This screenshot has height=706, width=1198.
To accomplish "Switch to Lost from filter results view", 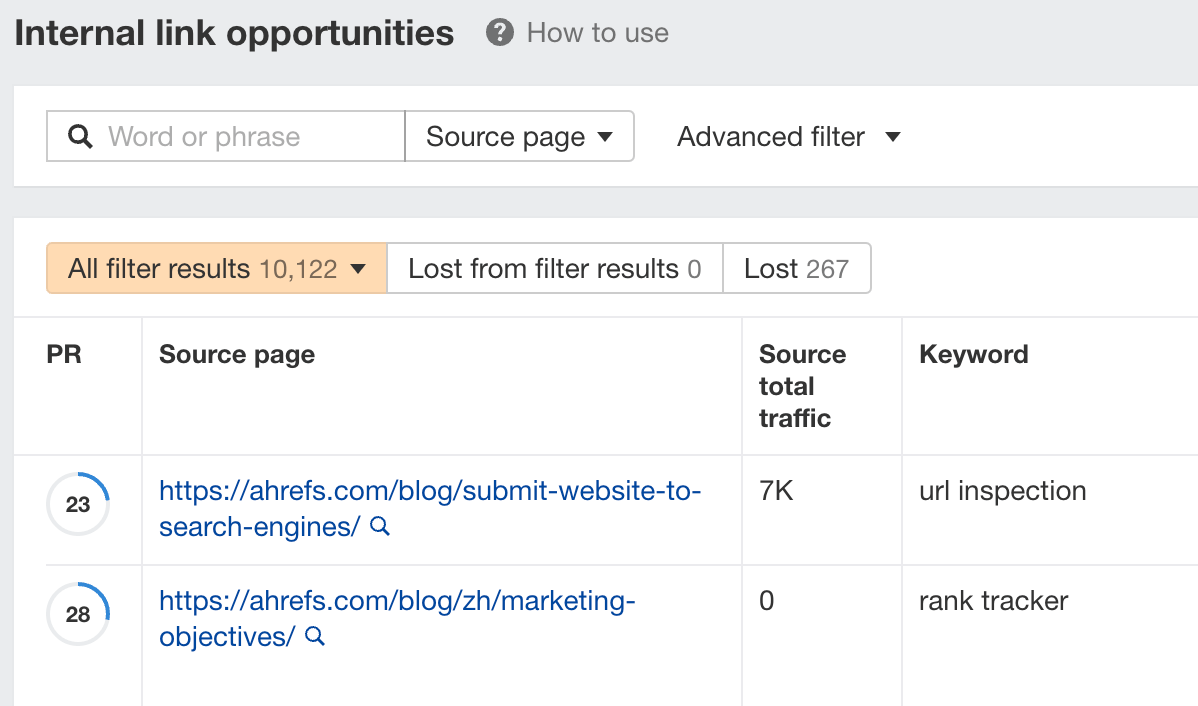I will (x=554, y=268).
